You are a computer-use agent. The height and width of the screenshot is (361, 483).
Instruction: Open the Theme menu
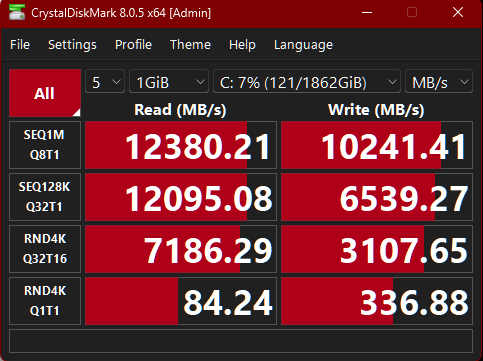190,45
